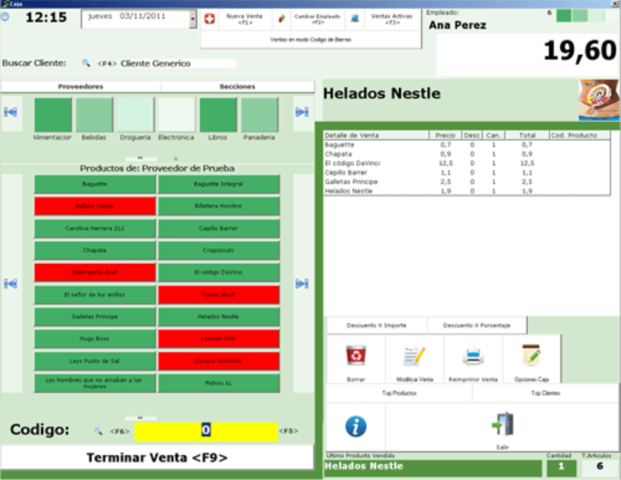Select the Alimentacion section swatch
The width and height of the screenshot is (621, 480).
coord(53,115)
